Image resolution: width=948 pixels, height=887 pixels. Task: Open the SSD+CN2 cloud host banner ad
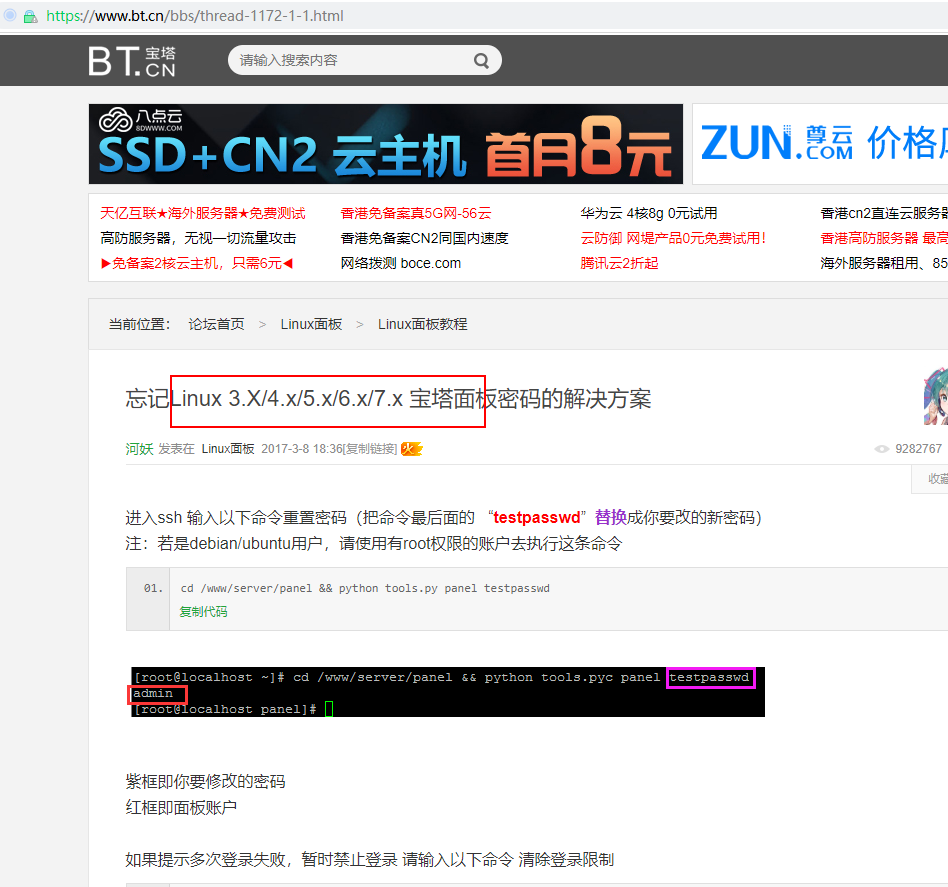(386, 144)
